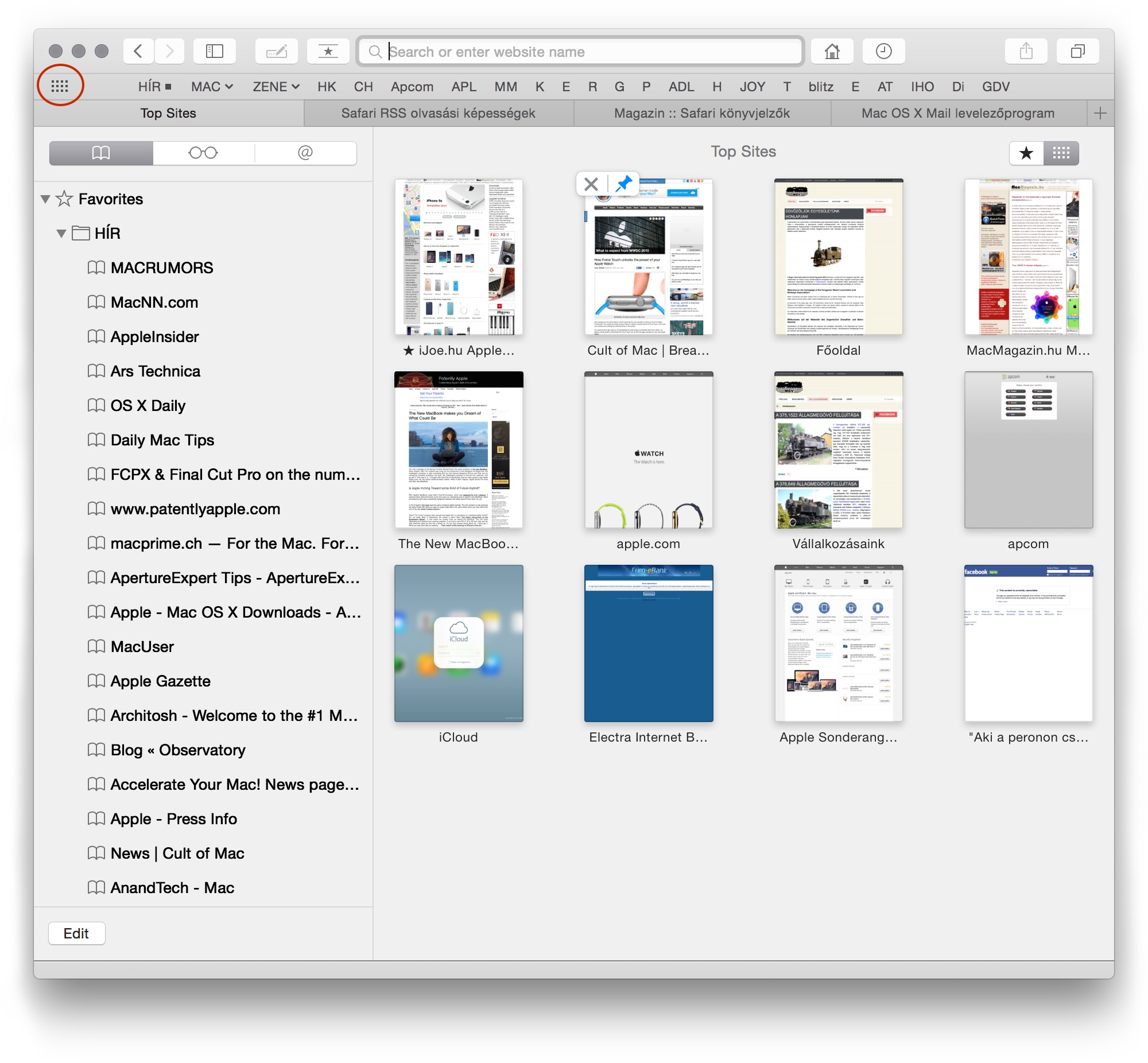Open the HÍR favorites bar folder
Screen dimensions: 1148x1063
click(x=154, y=87)
